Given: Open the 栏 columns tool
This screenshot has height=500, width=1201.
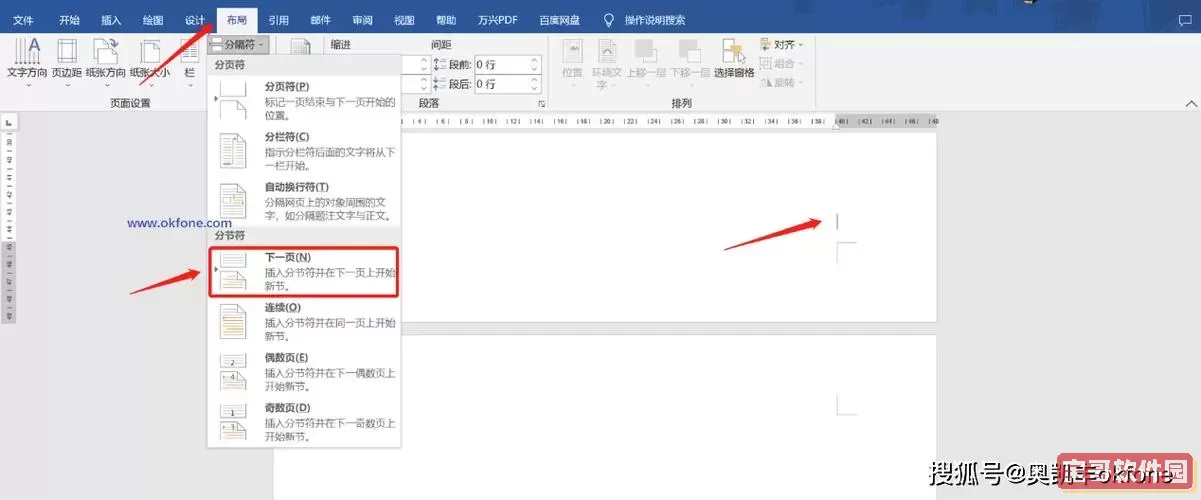Looking at the screenshot, I should pos(189,63).
